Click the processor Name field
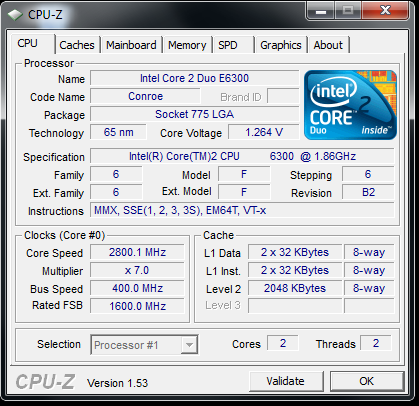 pos(195,78)
